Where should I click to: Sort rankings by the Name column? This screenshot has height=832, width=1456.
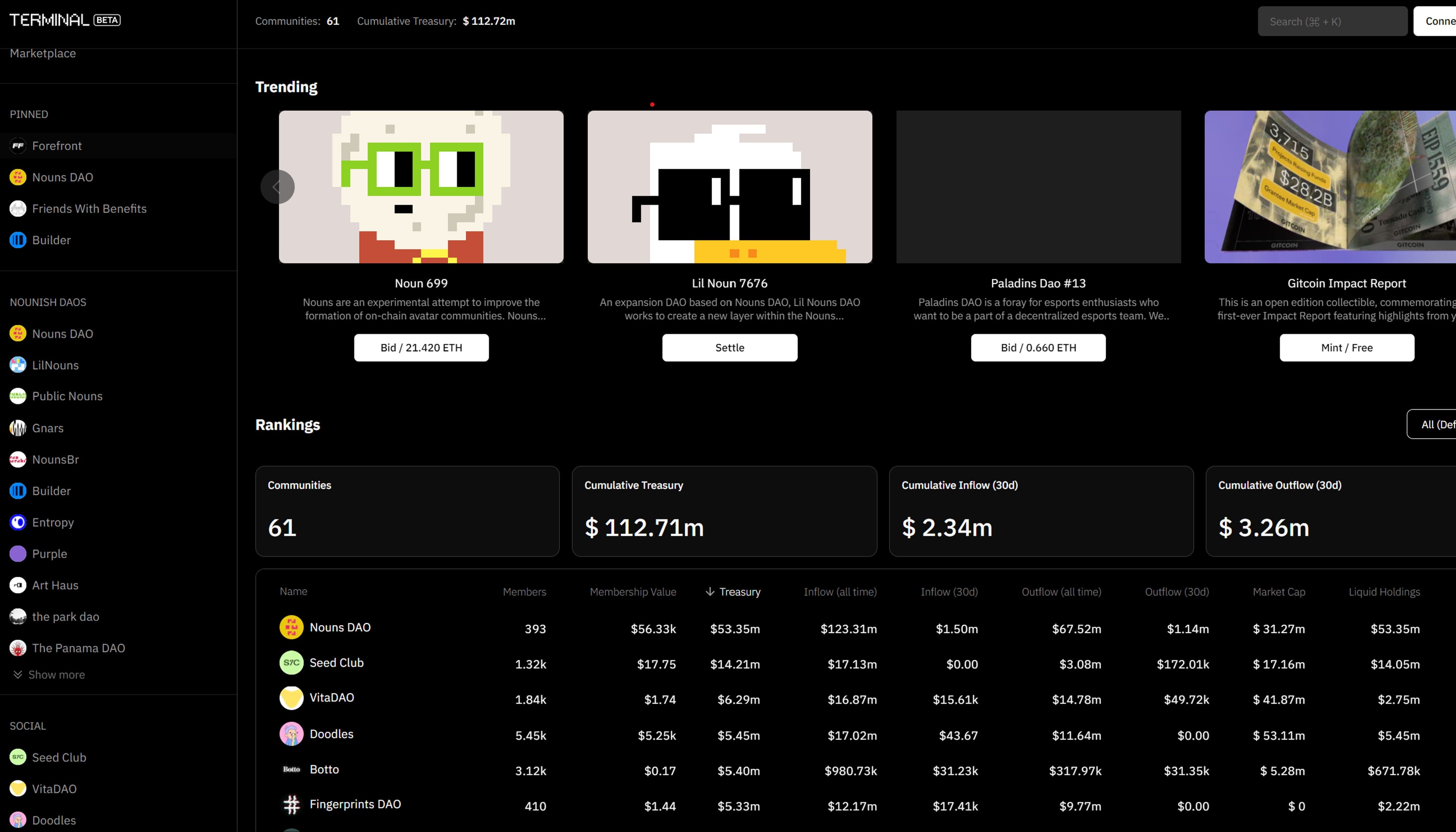(293, 591)
